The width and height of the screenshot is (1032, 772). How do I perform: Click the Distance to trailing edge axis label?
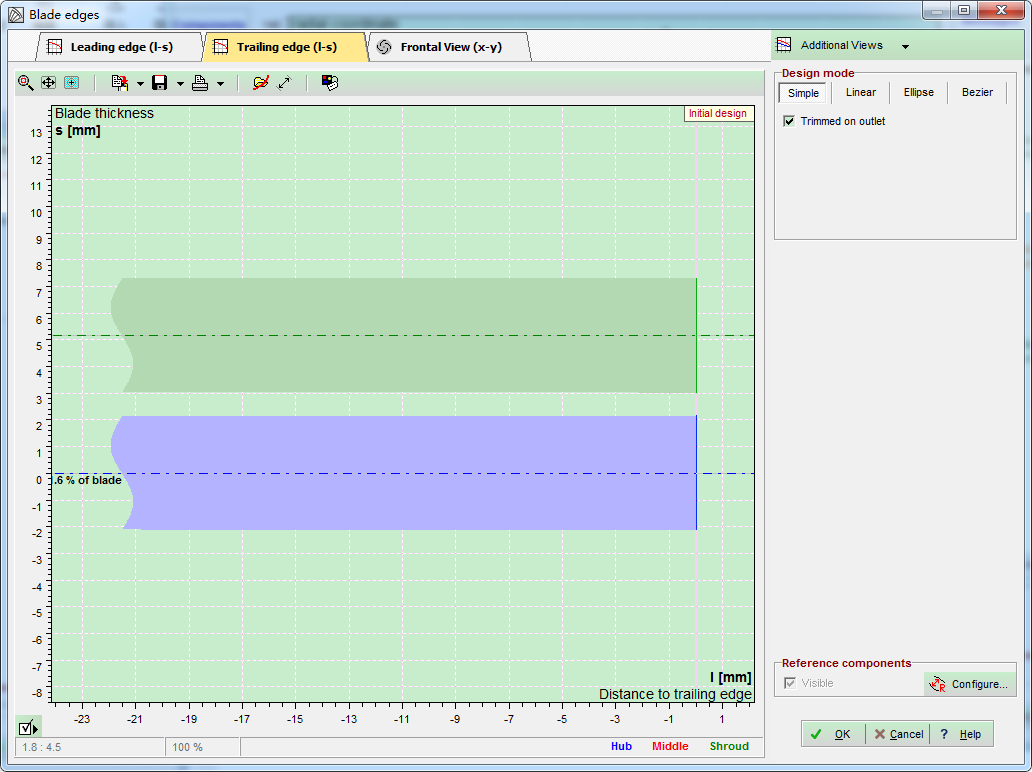click(675, 694)
